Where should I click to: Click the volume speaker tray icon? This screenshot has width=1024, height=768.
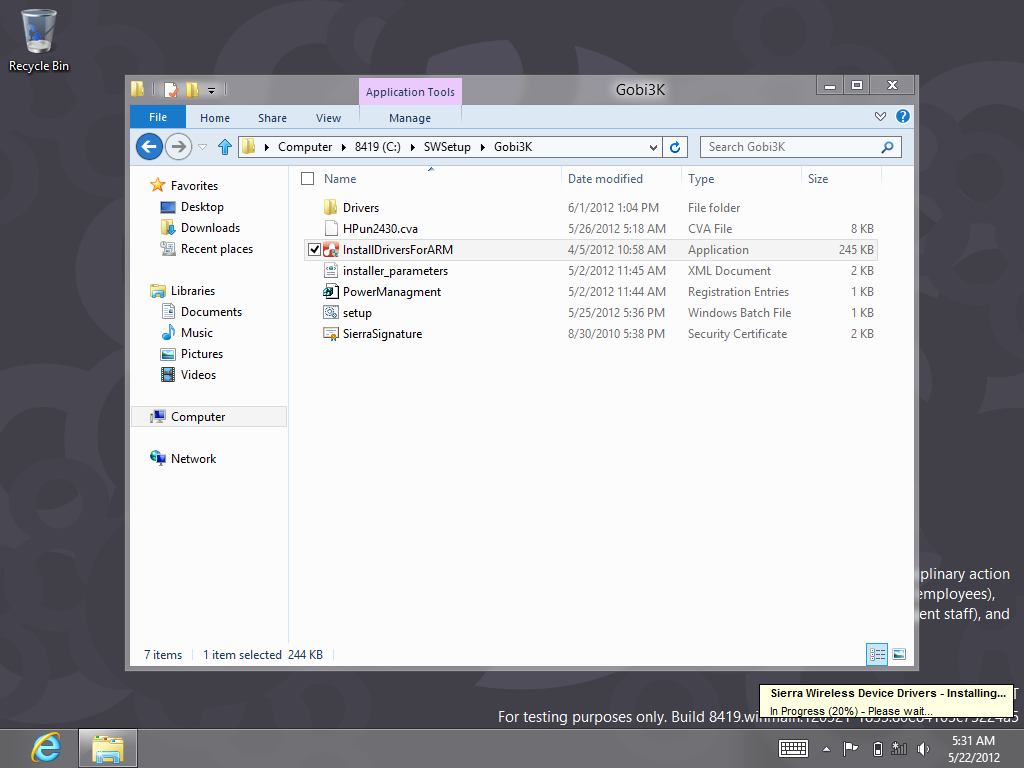pyautogui.click(x=922, y=748)
